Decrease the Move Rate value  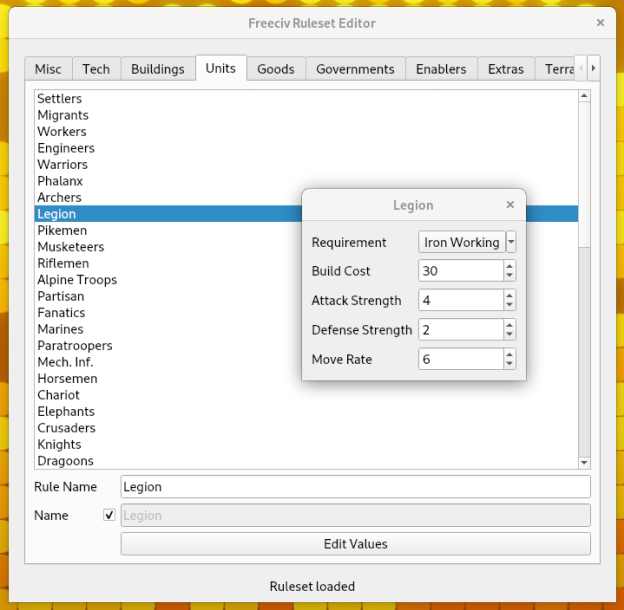pos(510,364)
